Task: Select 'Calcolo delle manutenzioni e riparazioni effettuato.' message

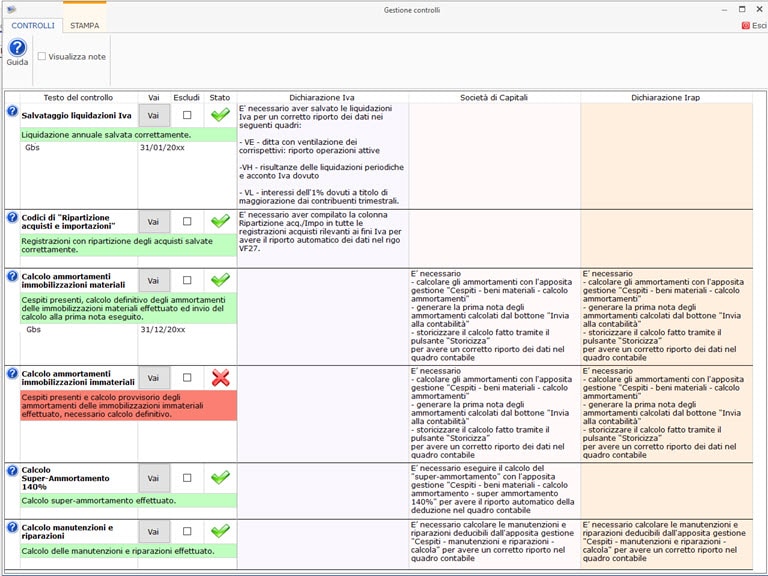Action: tap(128, 551)
